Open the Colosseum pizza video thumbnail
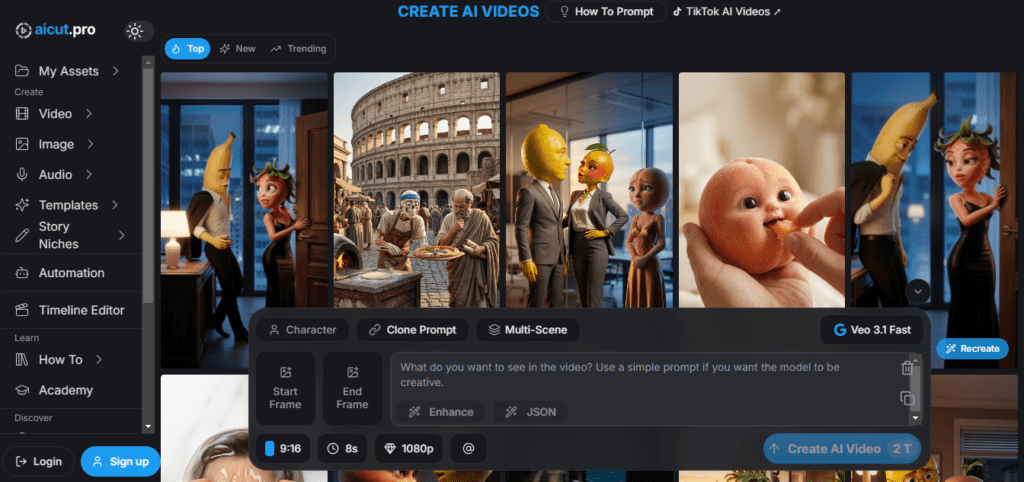This screenshot has height=482, width=1024. click(417, 189)
